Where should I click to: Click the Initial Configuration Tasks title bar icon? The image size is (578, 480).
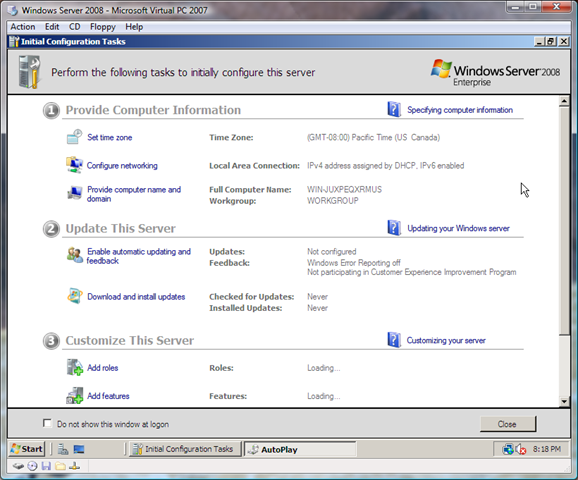(14, 41)
